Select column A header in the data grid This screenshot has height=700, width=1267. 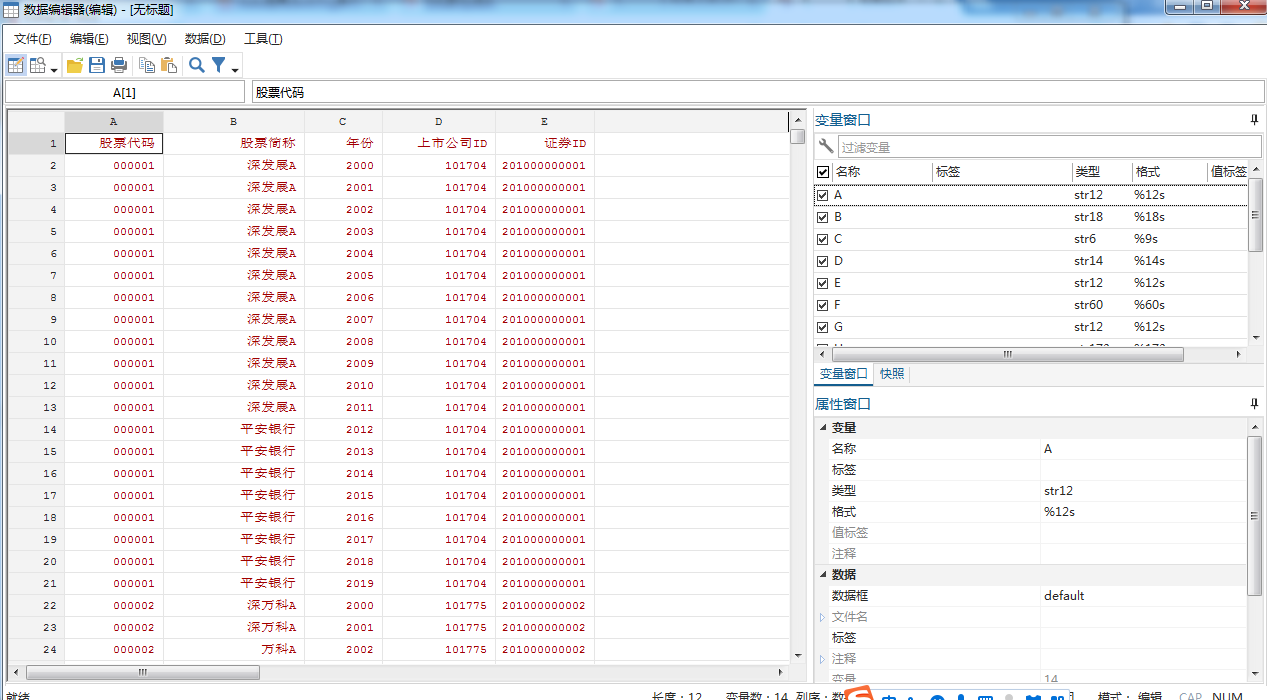[x=114, y=121]
